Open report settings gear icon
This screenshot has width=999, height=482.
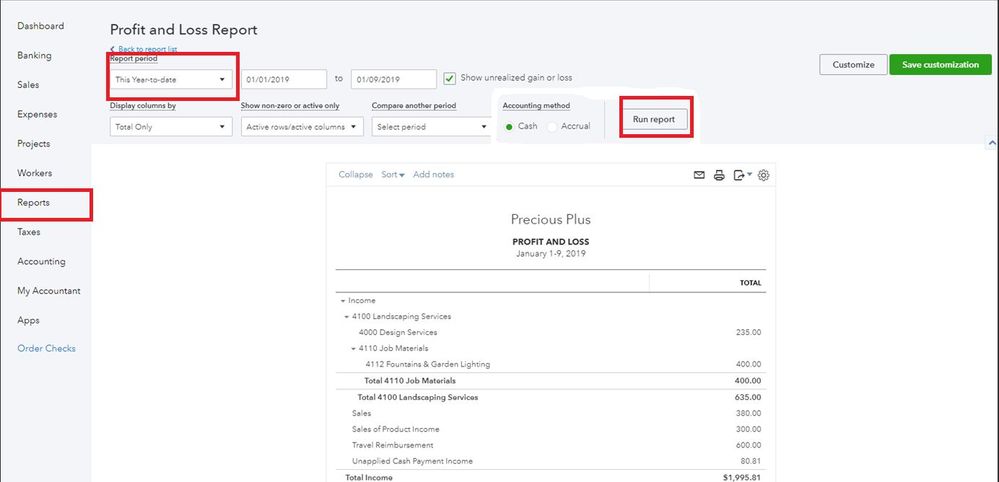tap(764, 175)
